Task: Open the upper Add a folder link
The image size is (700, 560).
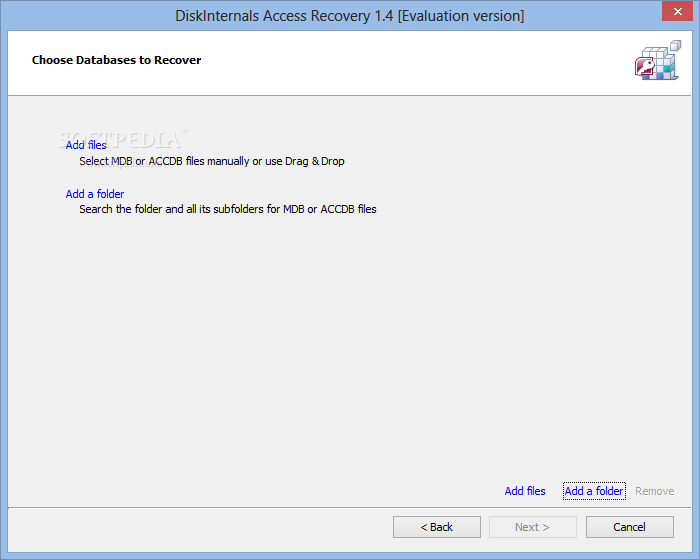Action: point(95,194)
